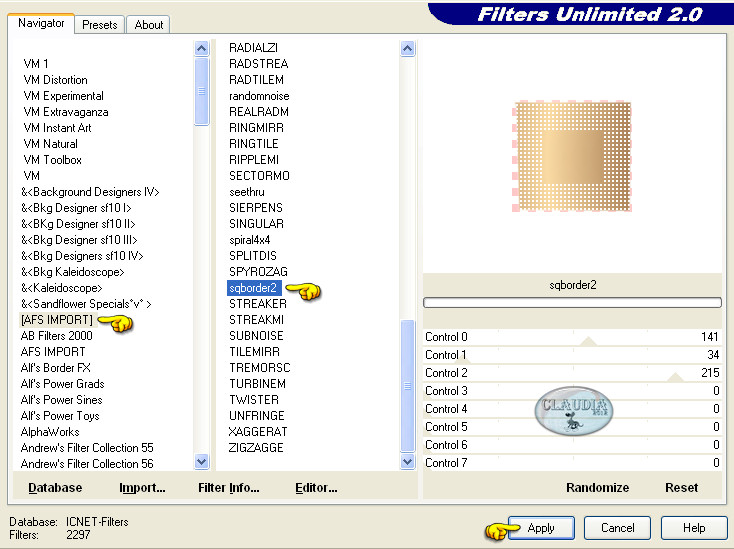Select the seethru filter
Screen dimensions: 734x549
pyautogui.click(x=247, y=192)
